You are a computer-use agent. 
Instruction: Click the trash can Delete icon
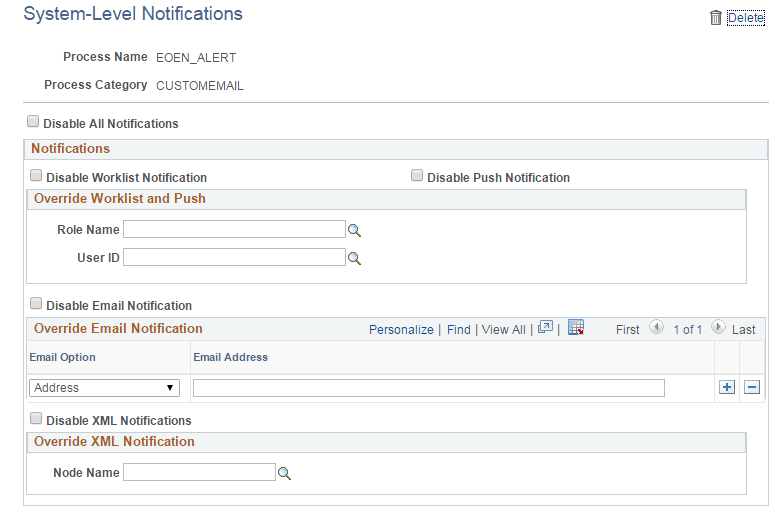point(716,18)
